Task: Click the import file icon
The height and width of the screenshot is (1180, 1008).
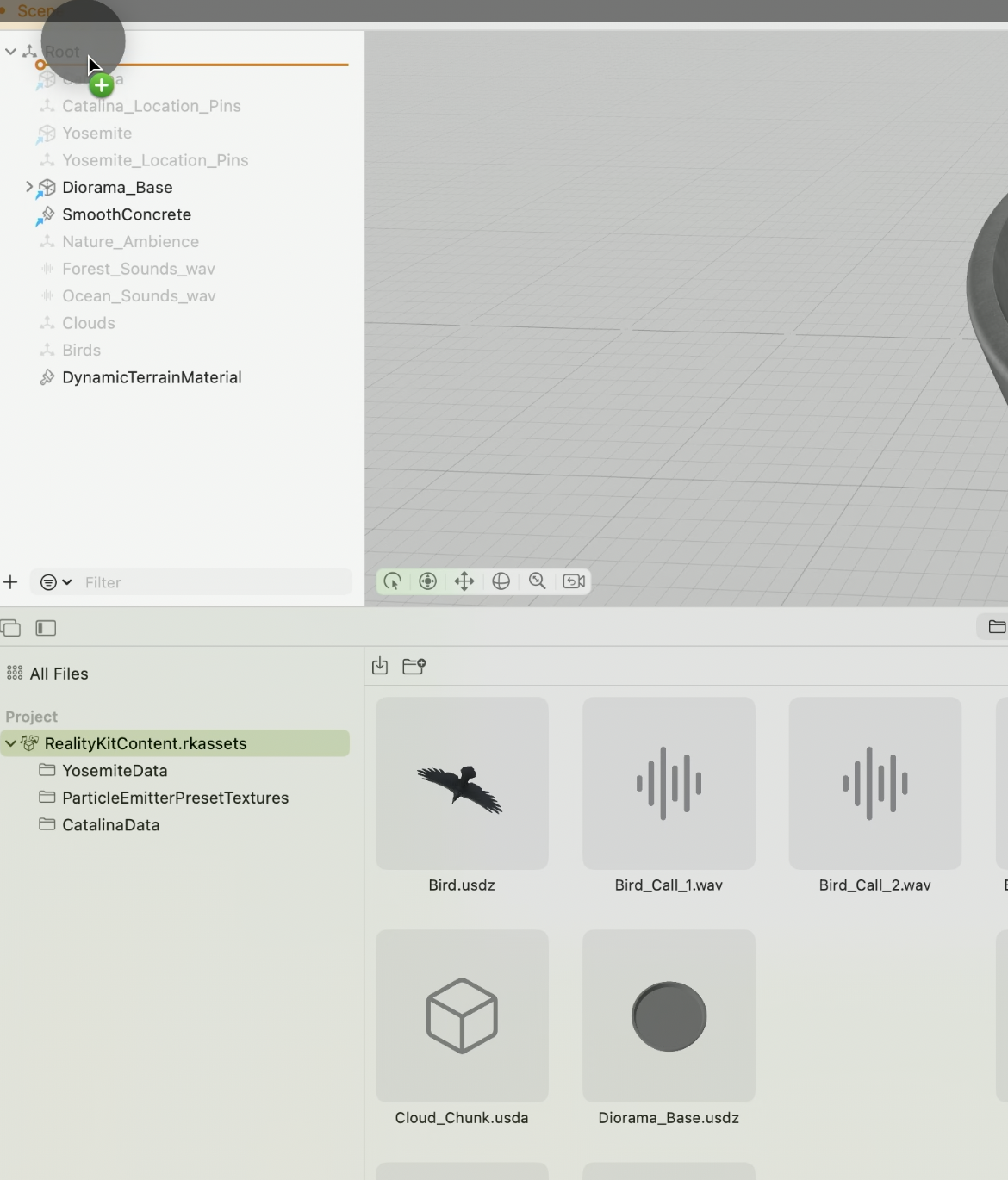Action: pyautogui.click(x=380, y=666)
